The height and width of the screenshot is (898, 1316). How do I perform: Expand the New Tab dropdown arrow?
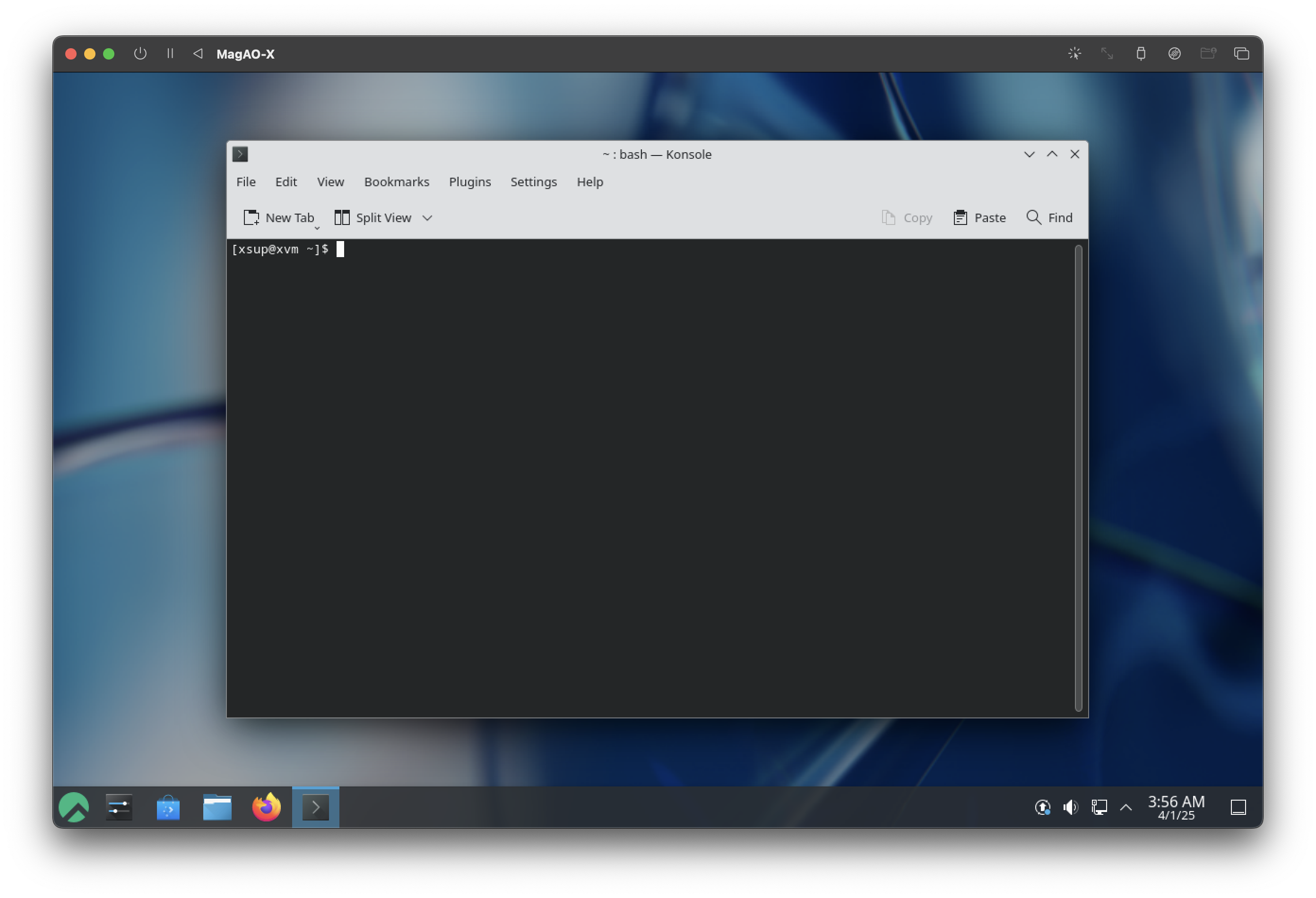tap(317, 228)
